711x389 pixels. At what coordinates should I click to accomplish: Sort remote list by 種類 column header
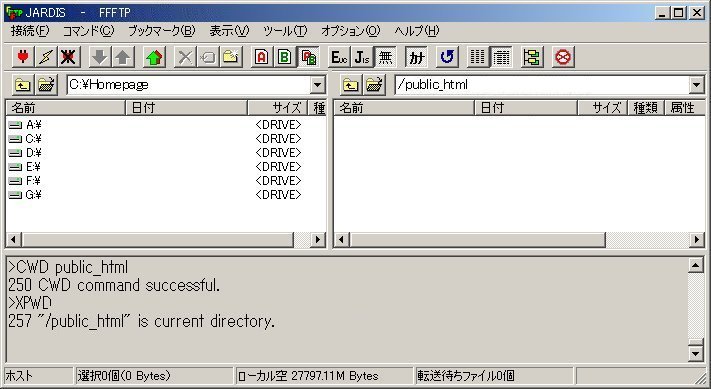click(x=646, y=108)
